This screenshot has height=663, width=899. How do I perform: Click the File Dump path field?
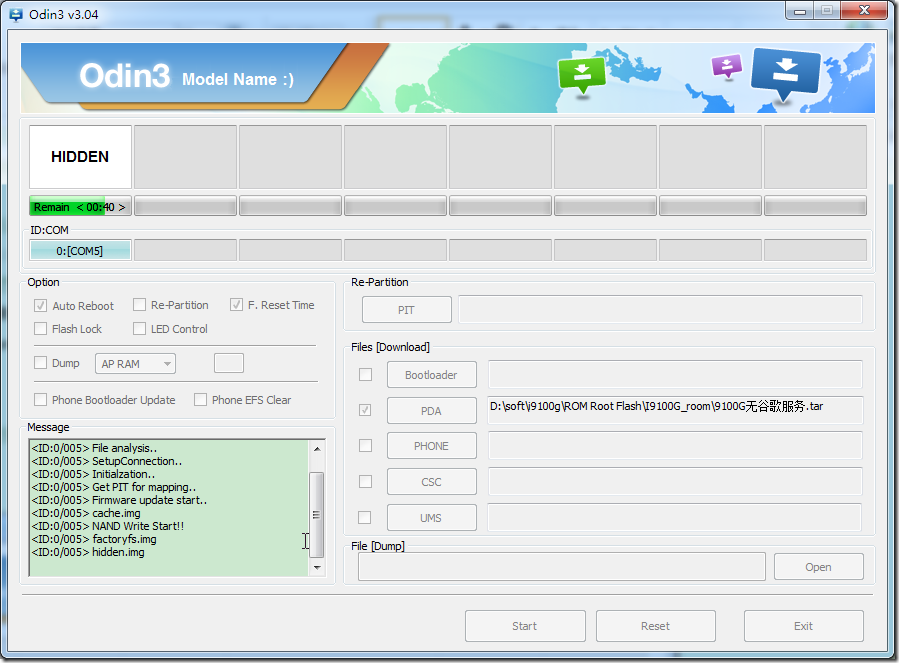click(x=562, y=567)
